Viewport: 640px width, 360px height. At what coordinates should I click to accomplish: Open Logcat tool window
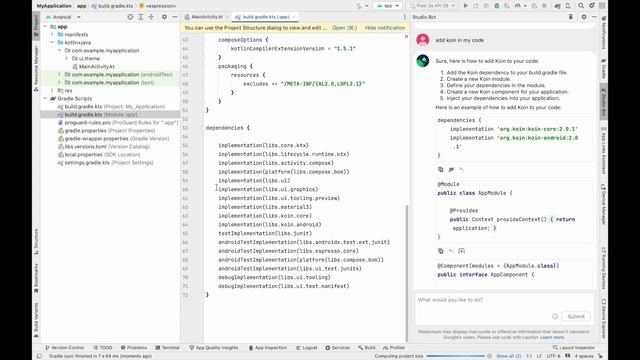307,348
